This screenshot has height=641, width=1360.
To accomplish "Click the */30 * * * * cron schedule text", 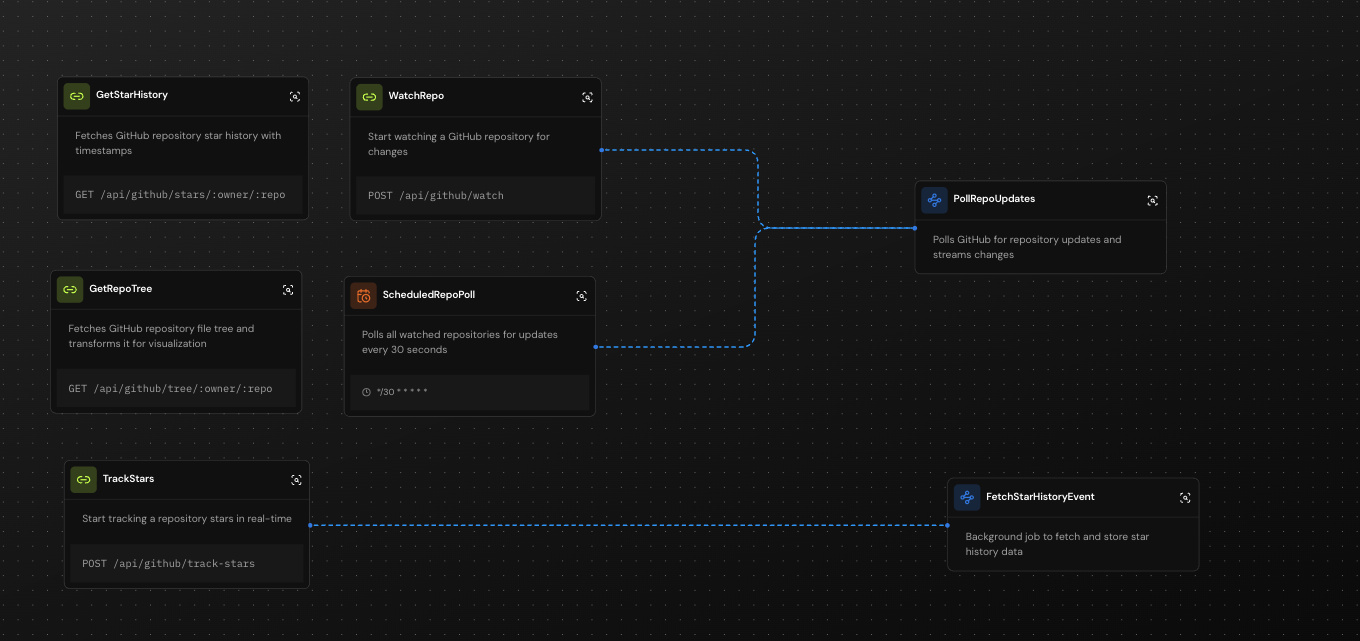I will [400, 391].
